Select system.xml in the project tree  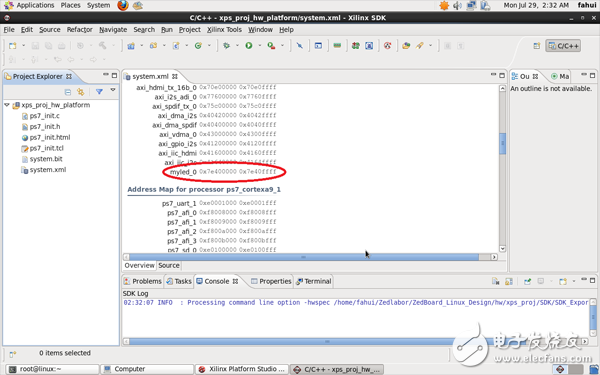[48, 170]
